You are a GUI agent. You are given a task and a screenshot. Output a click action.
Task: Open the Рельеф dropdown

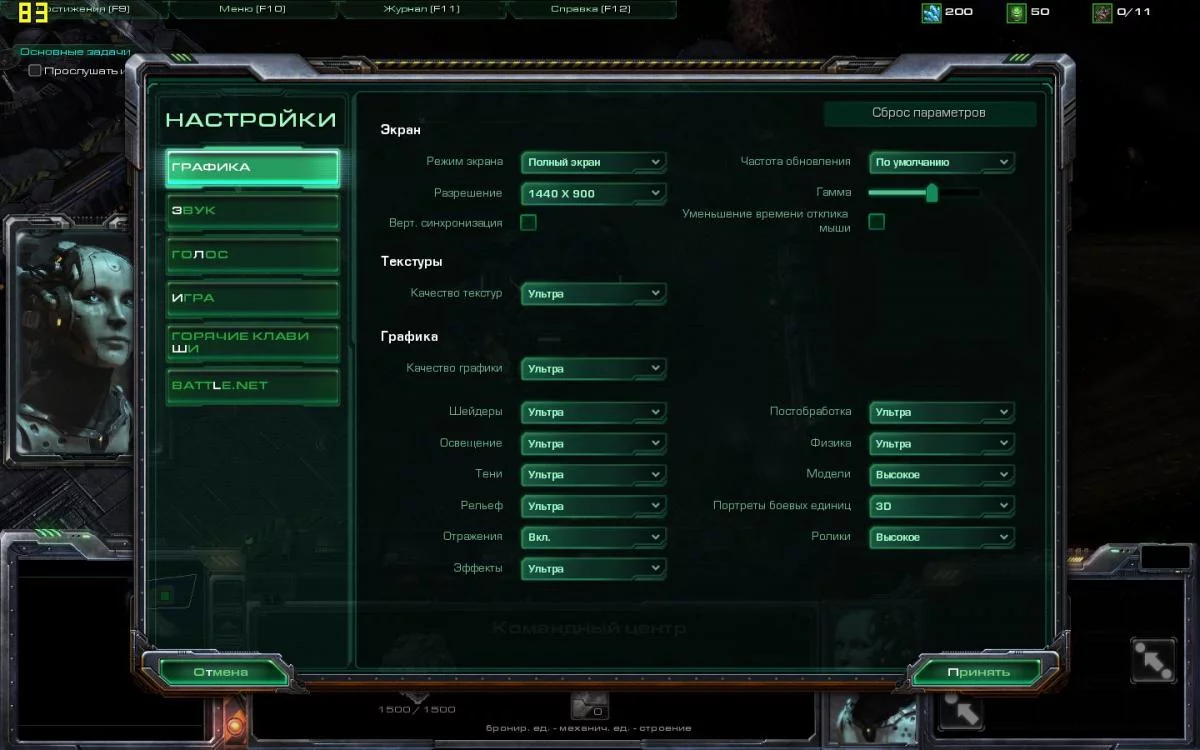[x=593, y=506]
